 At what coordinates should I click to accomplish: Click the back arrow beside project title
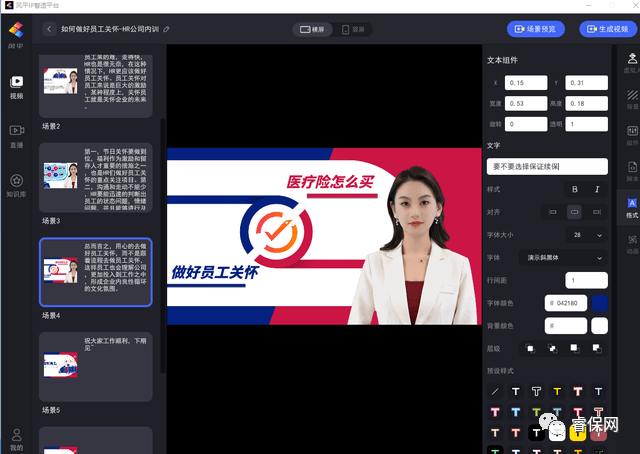pos(49,29)
